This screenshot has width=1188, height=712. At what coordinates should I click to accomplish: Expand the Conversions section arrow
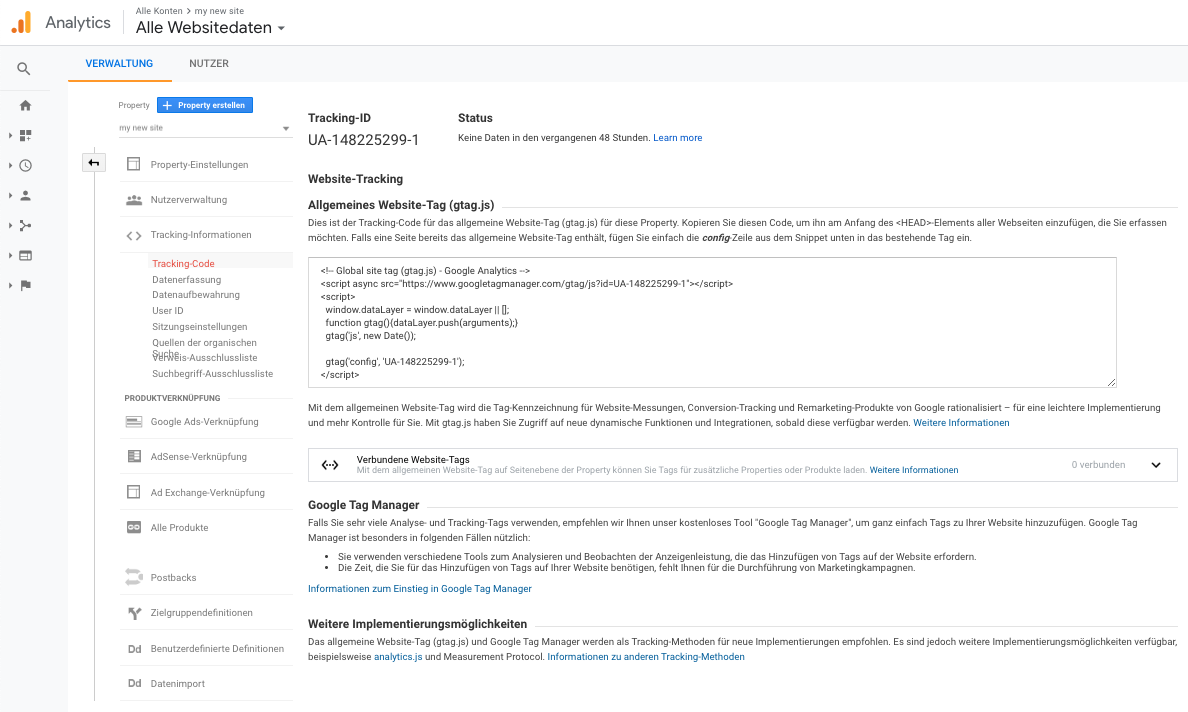click(x=10, y=286)
